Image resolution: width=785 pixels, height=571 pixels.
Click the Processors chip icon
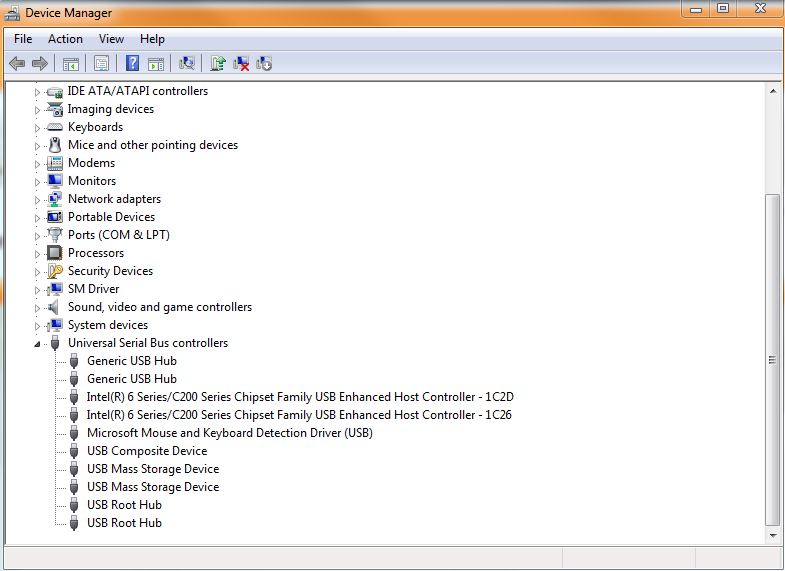click(55, 253)
